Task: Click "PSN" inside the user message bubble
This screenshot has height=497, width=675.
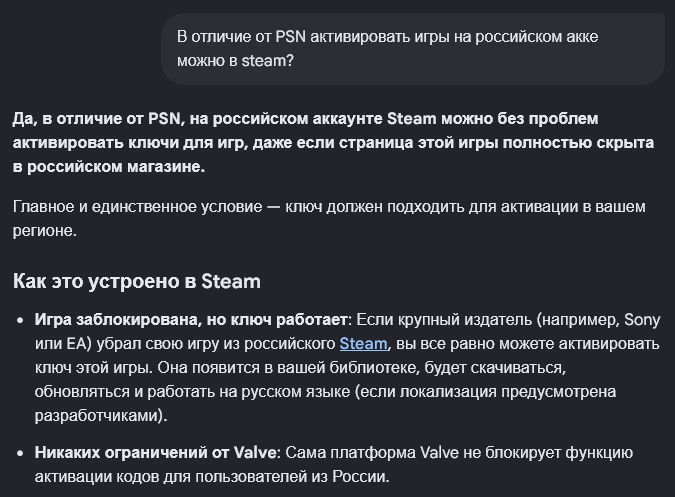Action: 290,37
